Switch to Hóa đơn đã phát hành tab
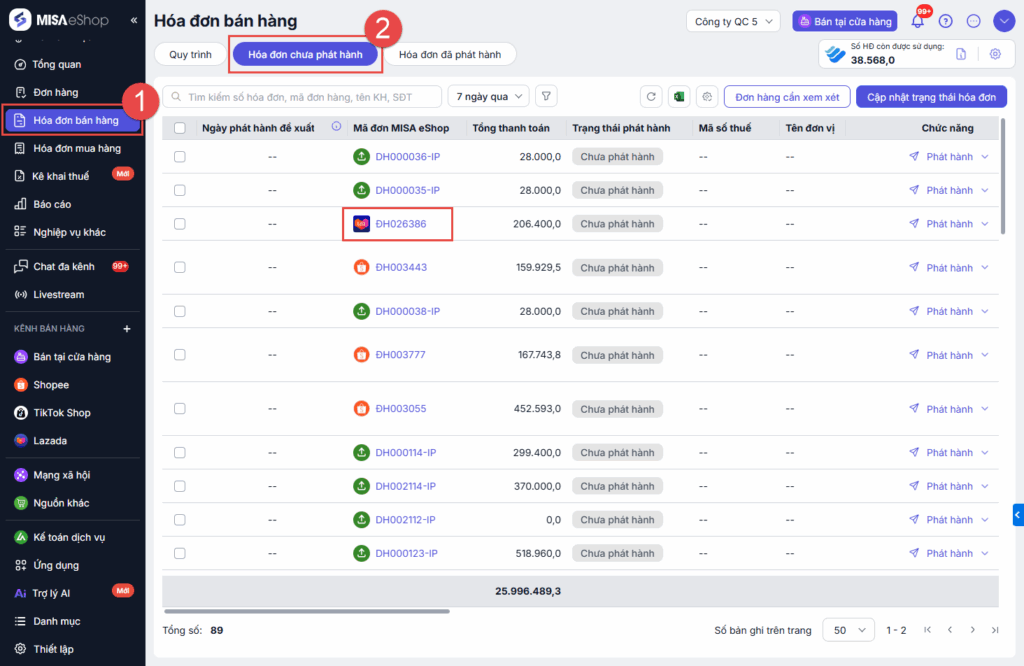 450,54
